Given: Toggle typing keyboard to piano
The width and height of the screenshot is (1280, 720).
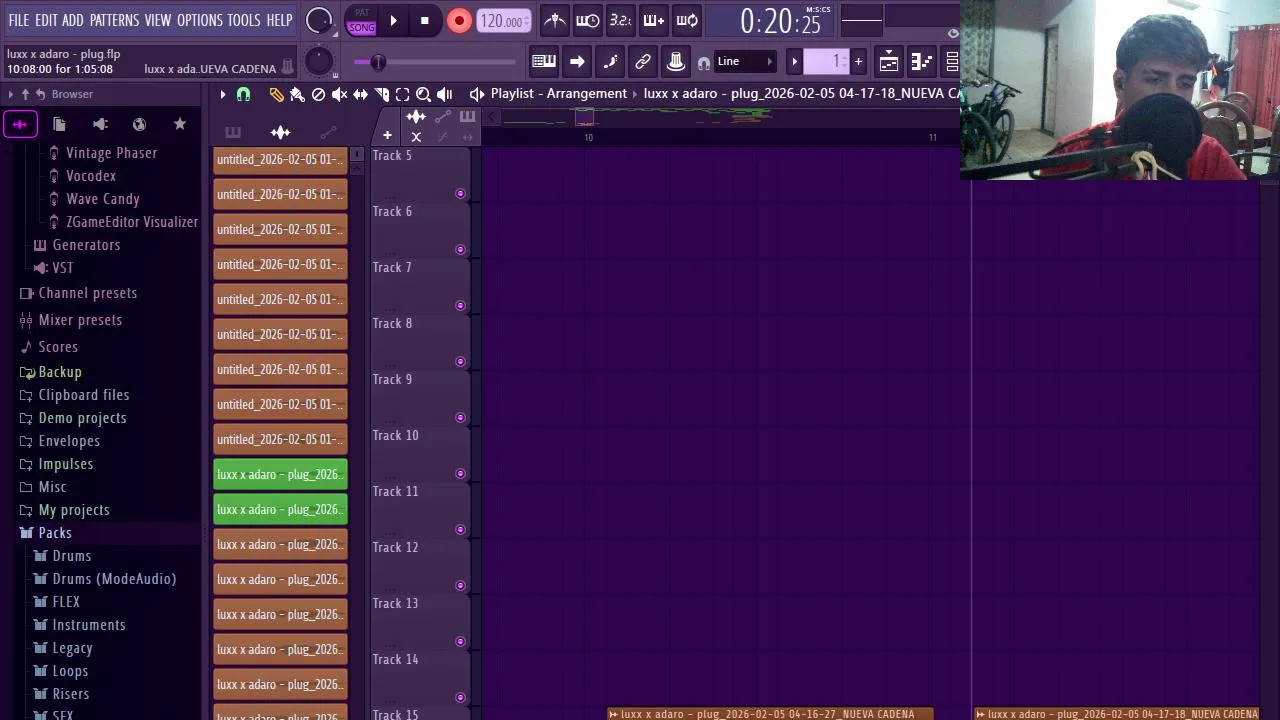Looking at the screenshot, I should (x=544, y=62).
